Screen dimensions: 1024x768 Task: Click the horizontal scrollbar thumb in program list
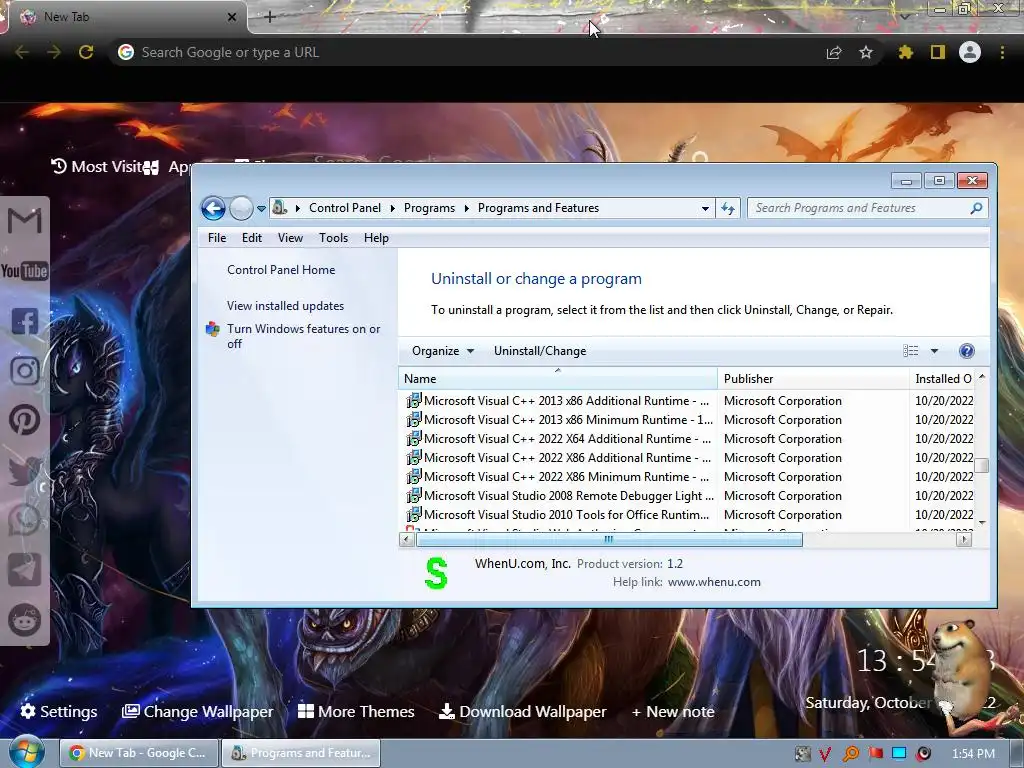pyautogui.click(x=609, y=539)
